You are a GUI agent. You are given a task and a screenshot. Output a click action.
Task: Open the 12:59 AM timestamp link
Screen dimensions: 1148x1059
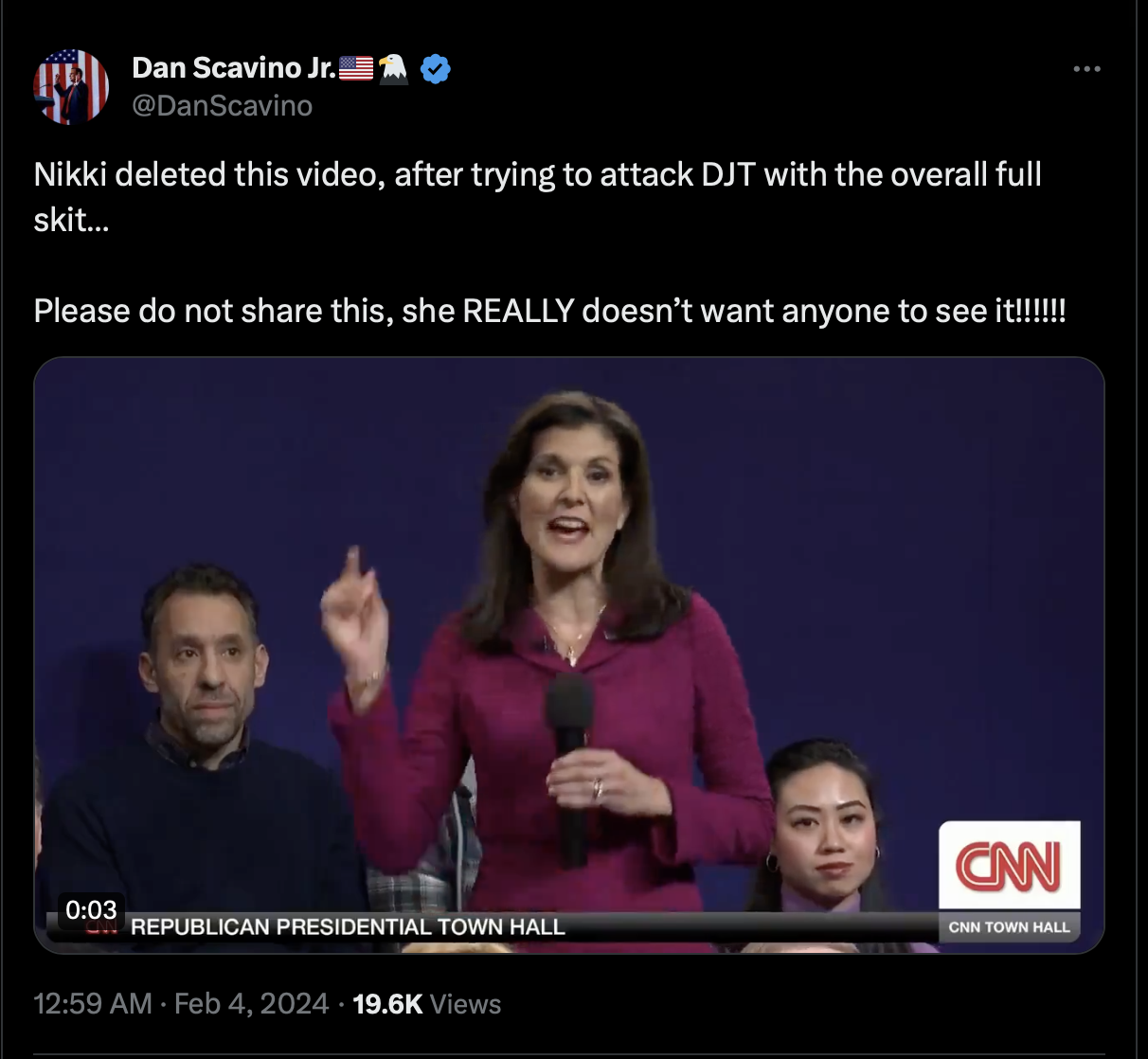[x=93, y=1004]
